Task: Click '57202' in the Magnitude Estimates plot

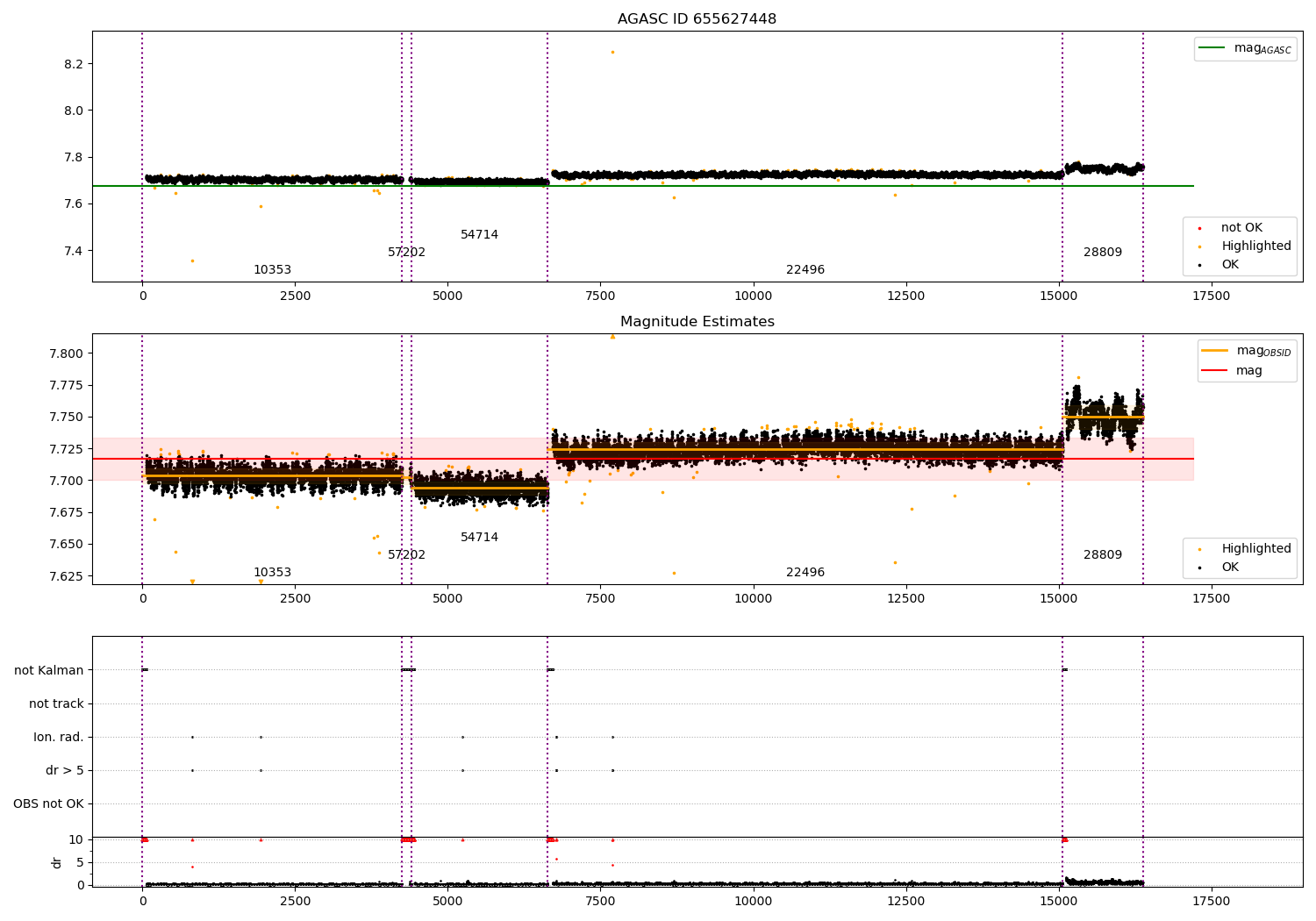Action: [406, 555]
